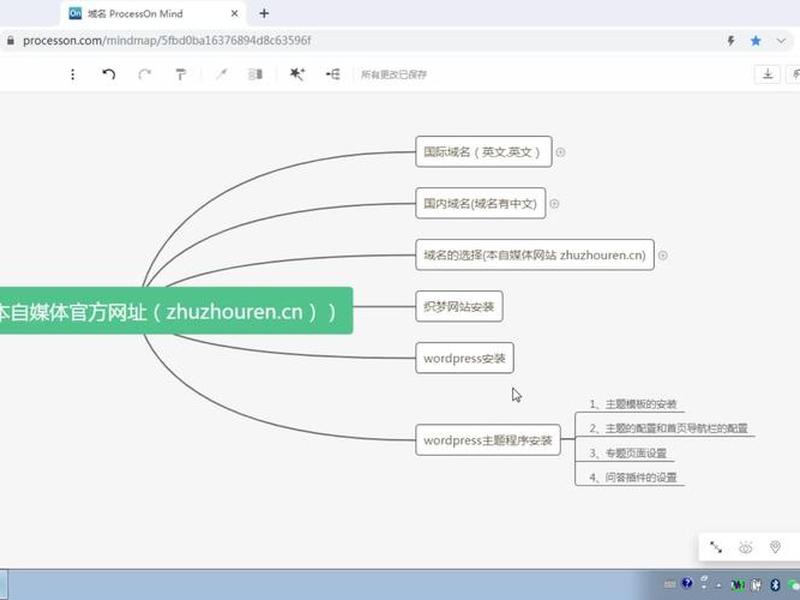Toggle the eye view-mode icon
The height and width of the screenshot is (600, 800).
(745, 547)
